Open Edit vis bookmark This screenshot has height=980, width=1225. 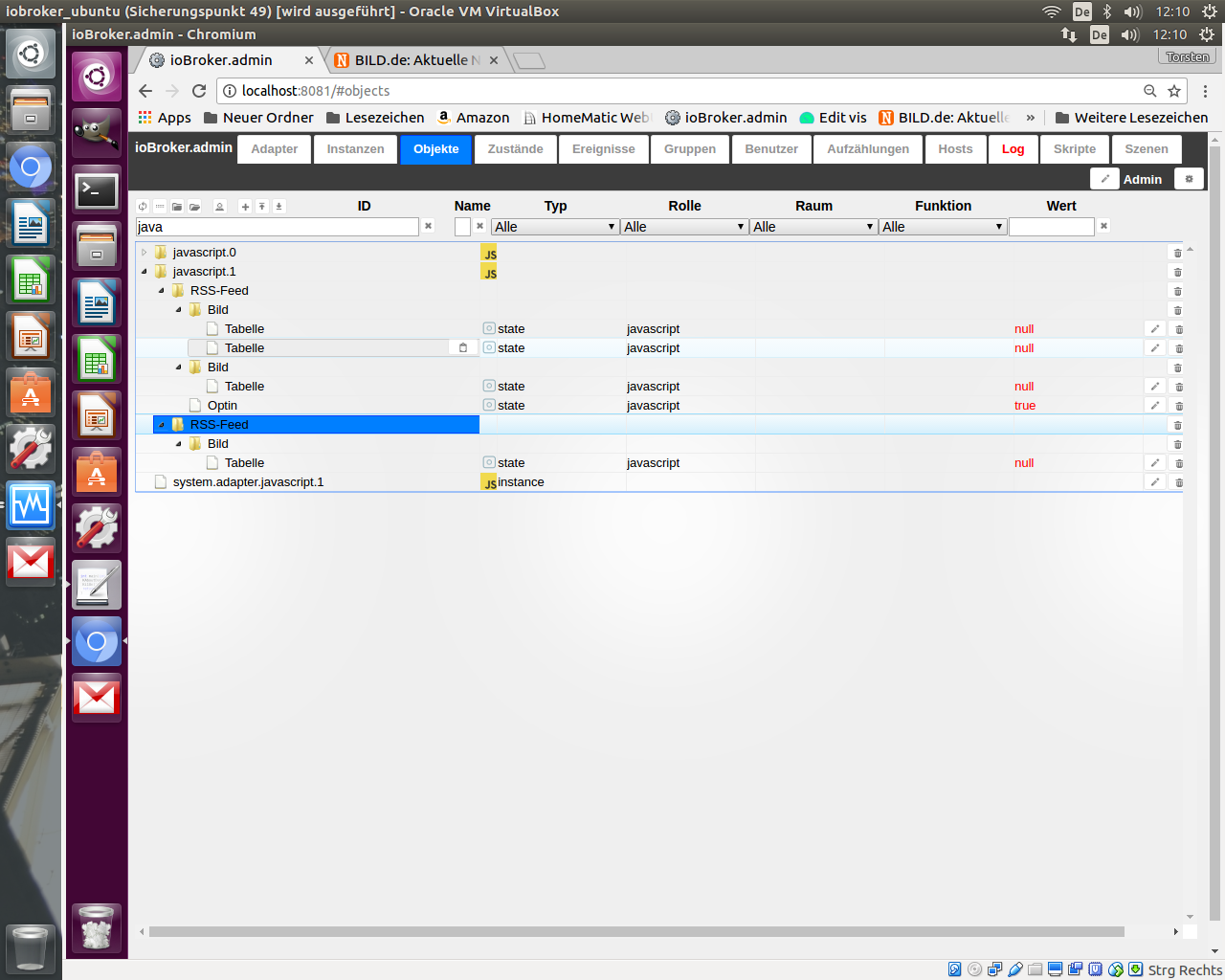[833, 118]
